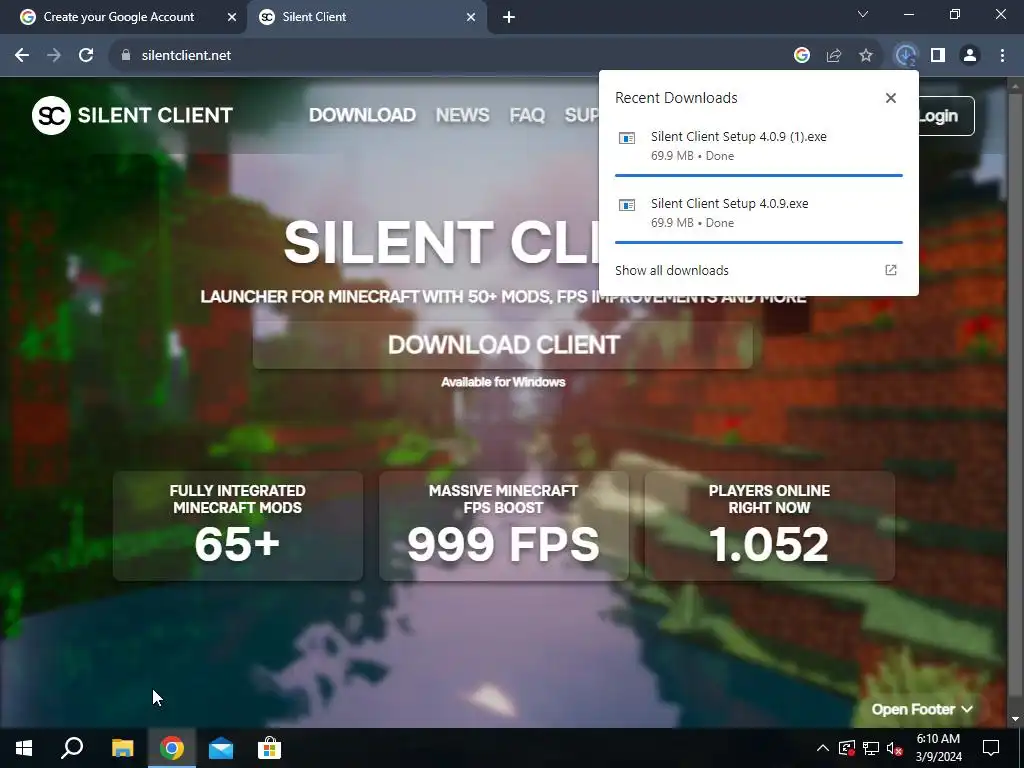Open Microsoft Store from taskbar
This screenshot has height=768, width=1024.
point(269,748)
